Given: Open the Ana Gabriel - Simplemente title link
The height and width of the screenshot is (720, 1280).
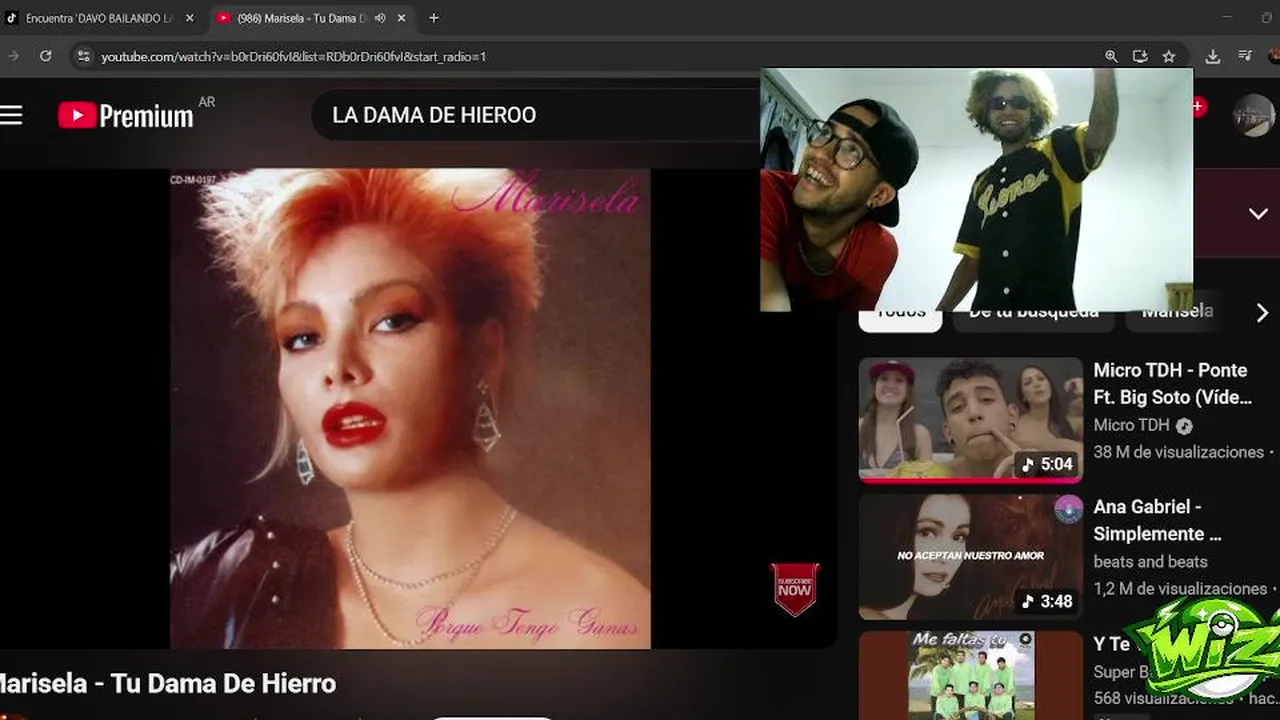Looking at the screenshot, I should pos(1158,520).
